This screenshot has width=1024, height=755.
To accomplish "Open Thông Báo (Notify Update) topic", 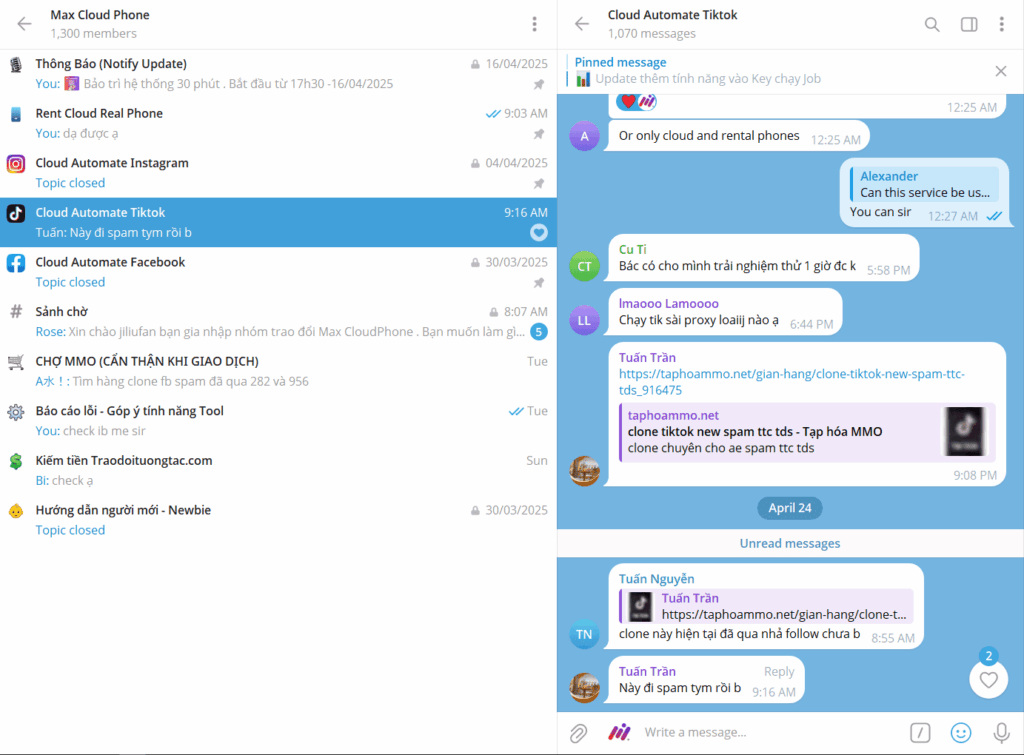I will click(x=278, y=74).
